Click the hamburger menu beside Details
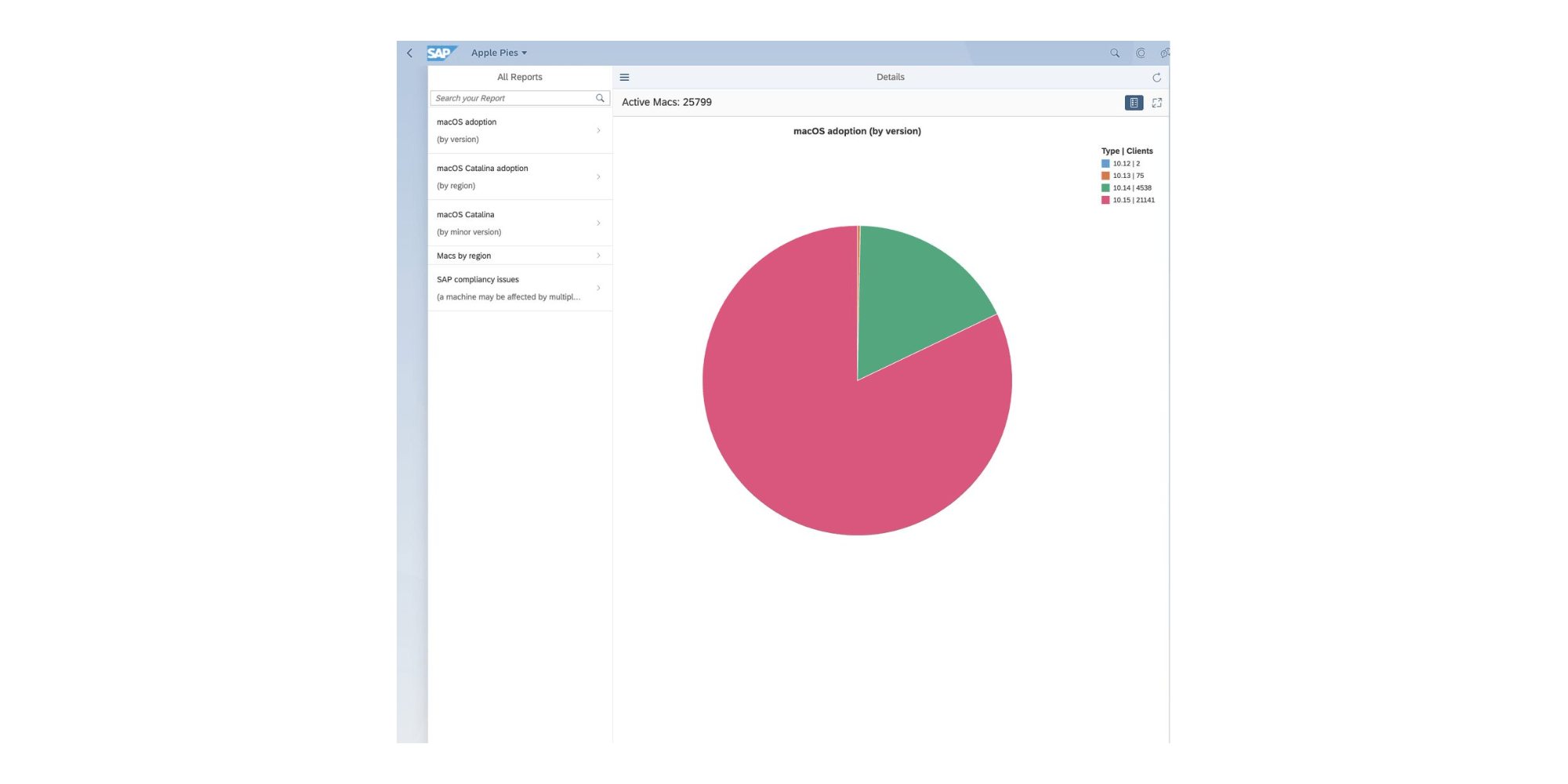Screen dimensions: 1568x784 point(624,77)
